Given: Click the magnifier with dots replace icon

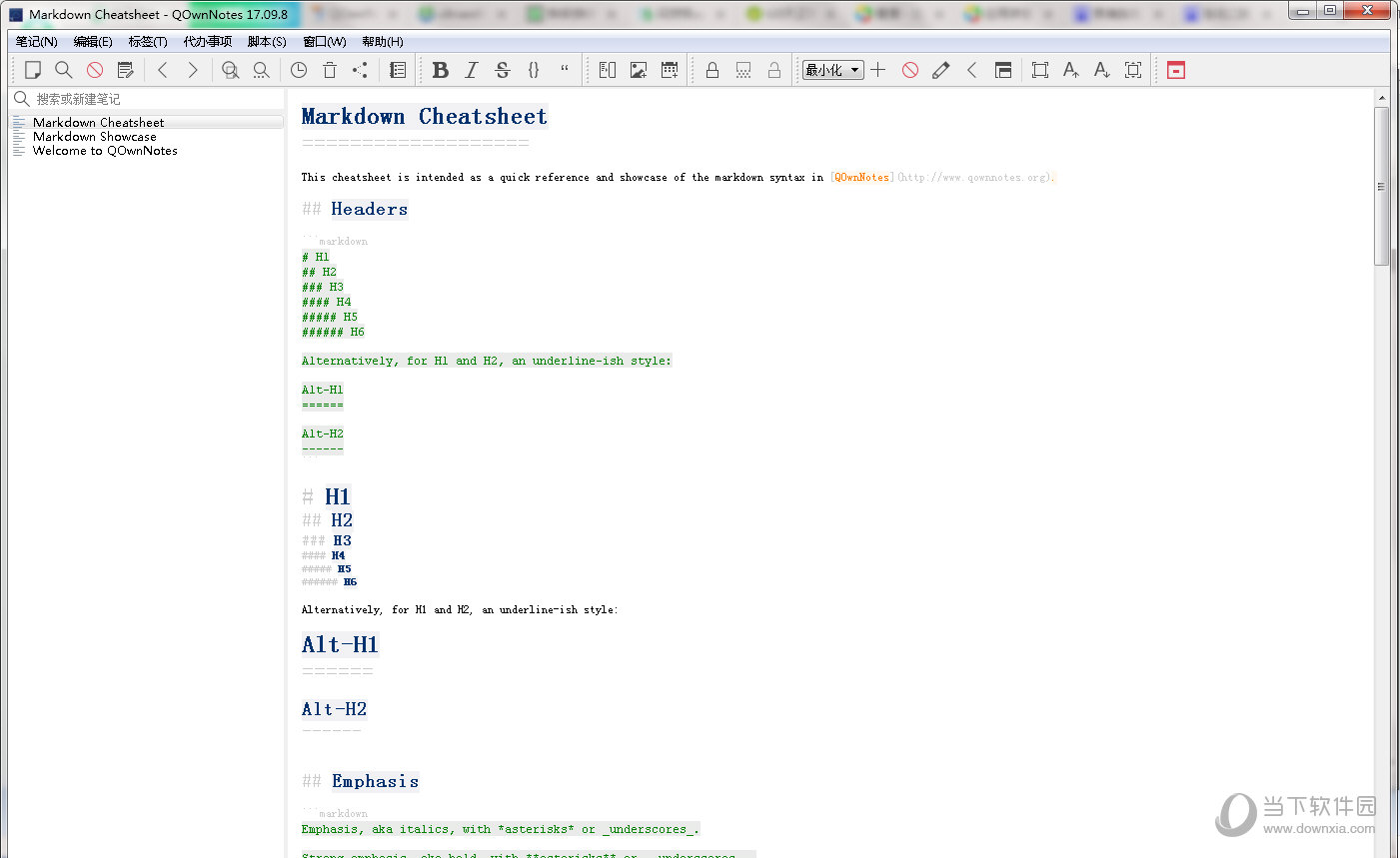Looking at the screenshot, I should [x=261, y=70].
